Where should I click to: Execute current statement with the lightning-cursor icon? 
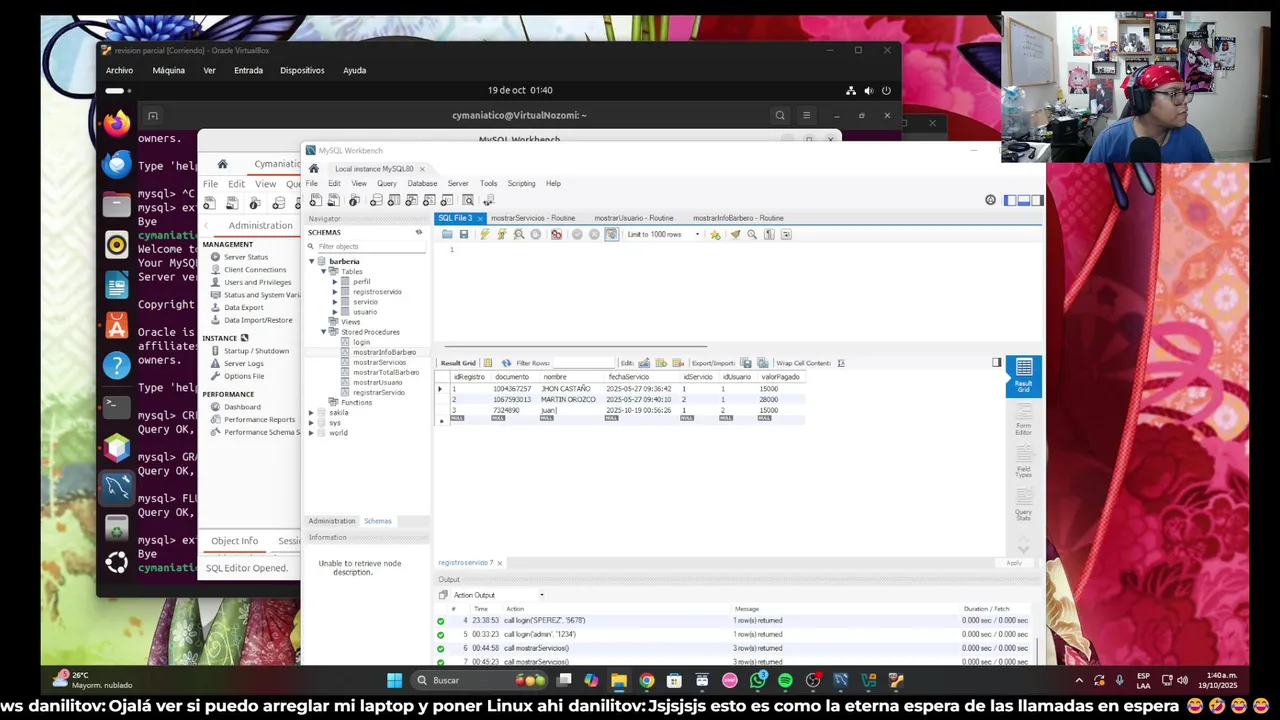coord(502,234)
